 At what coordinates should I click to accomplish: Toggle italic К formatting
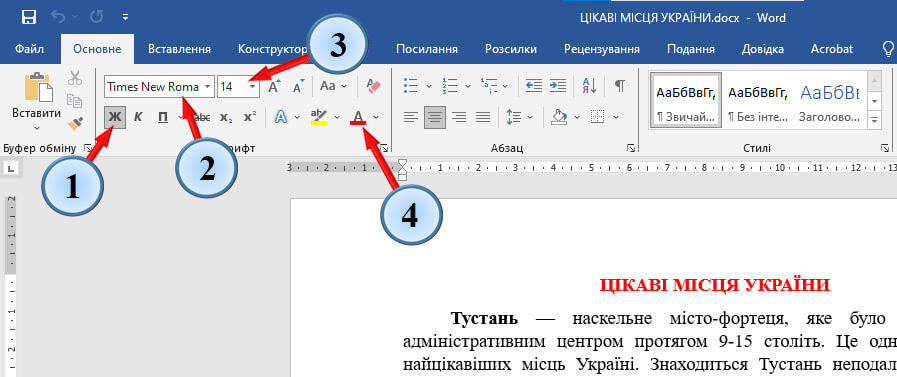138,117
